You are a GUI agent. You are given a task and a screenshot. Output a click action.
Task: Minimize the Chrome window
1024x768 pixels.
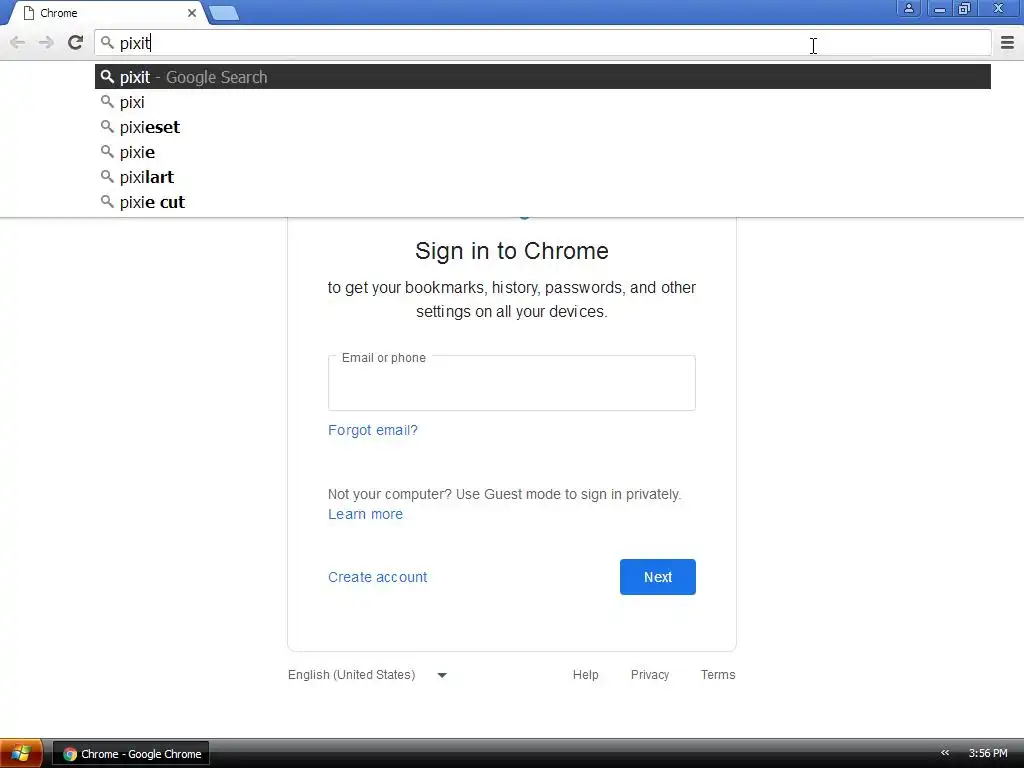pos(940,8)
